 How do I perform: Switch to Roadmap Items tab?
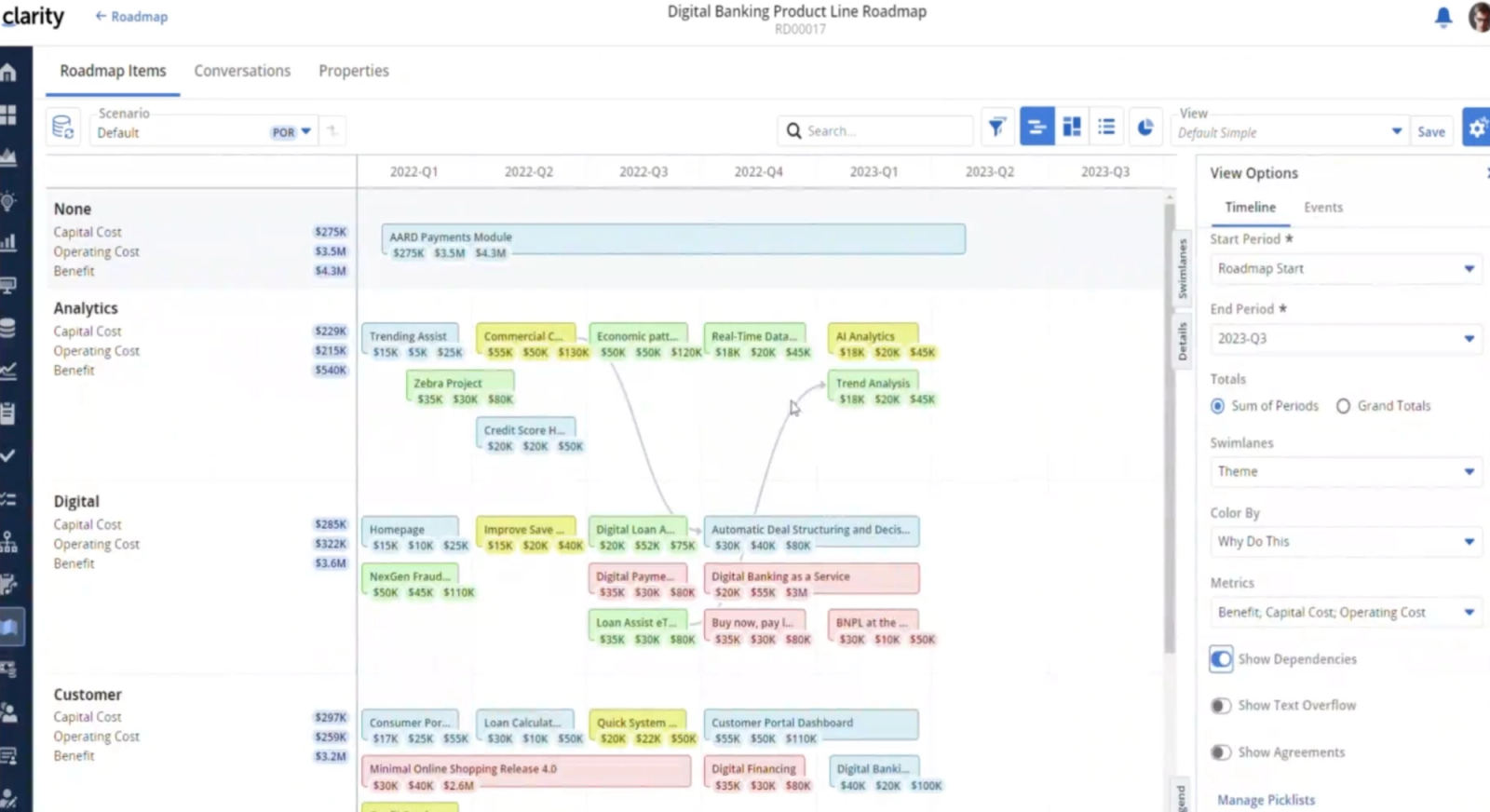pyautogui.click(x=113, y=71)
